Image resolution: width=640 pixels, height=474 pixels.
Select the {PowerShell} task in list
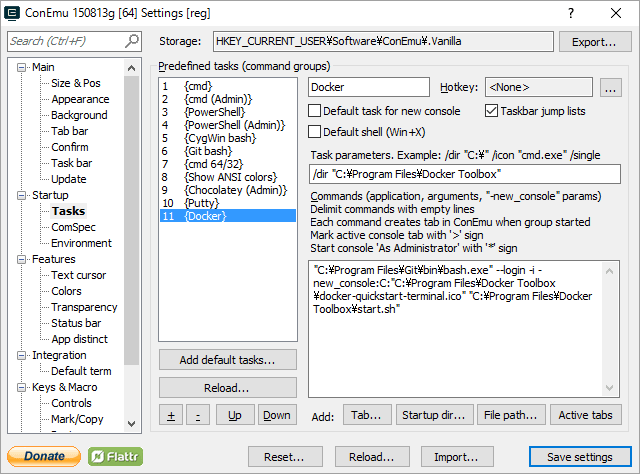228,112
